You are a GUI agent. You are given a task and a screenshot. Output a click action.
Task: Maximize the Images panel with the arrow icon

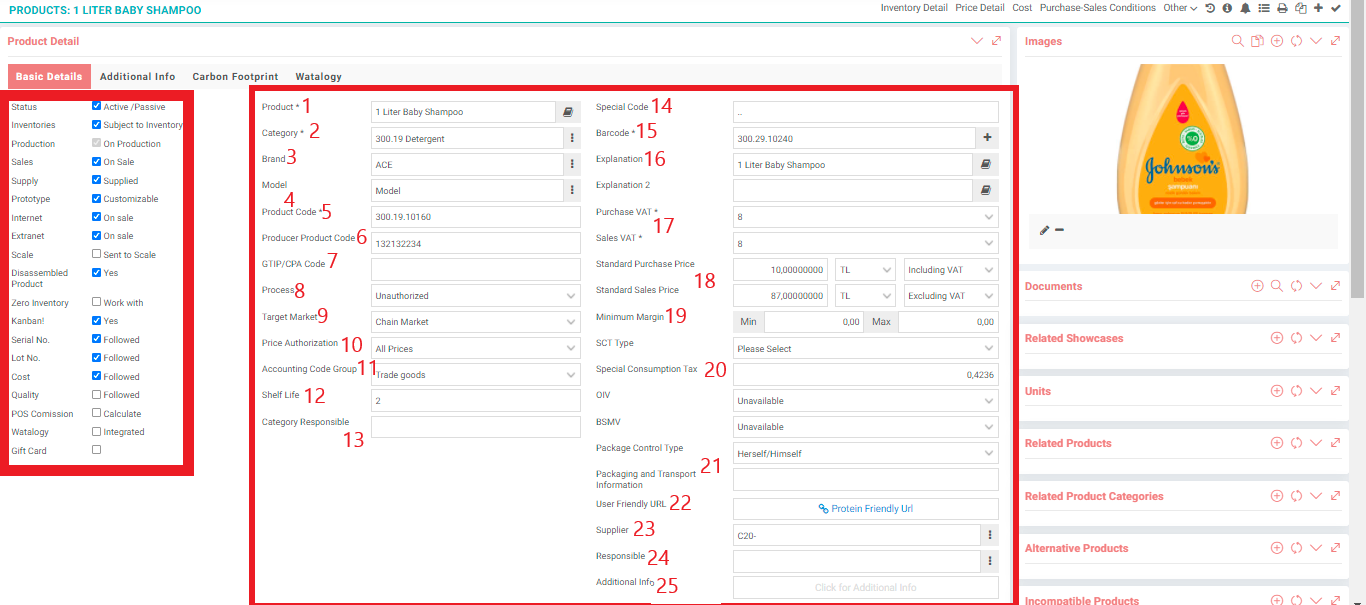pyautogui.click(x=1336, y=41)
